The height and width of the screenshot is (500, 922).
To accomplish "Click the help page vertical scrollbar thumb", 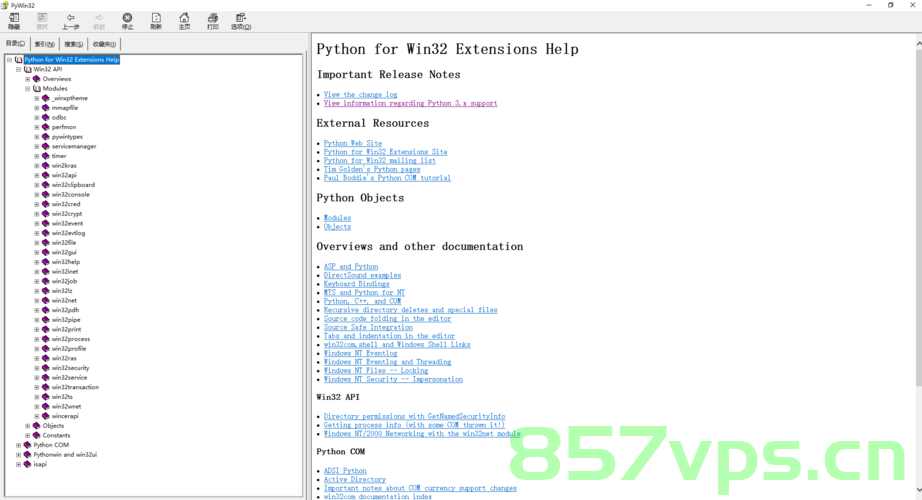I will coord(918,218).
